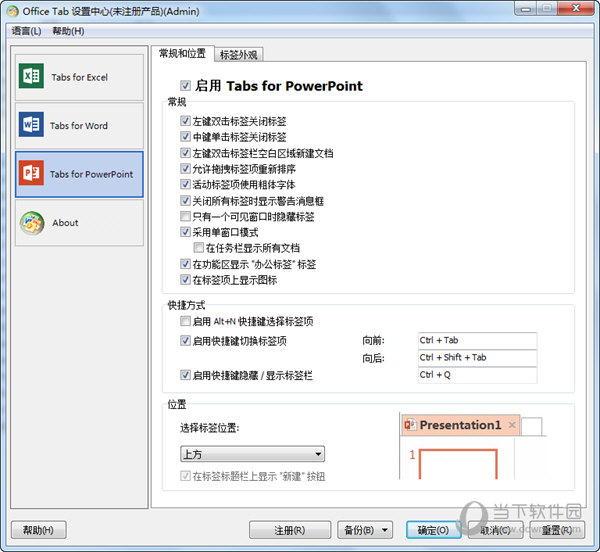The height and width of the screenshot is (552, 600).
Task: Click the PowerPoint icon in the sidebar
Action: (x=31, y=173)
